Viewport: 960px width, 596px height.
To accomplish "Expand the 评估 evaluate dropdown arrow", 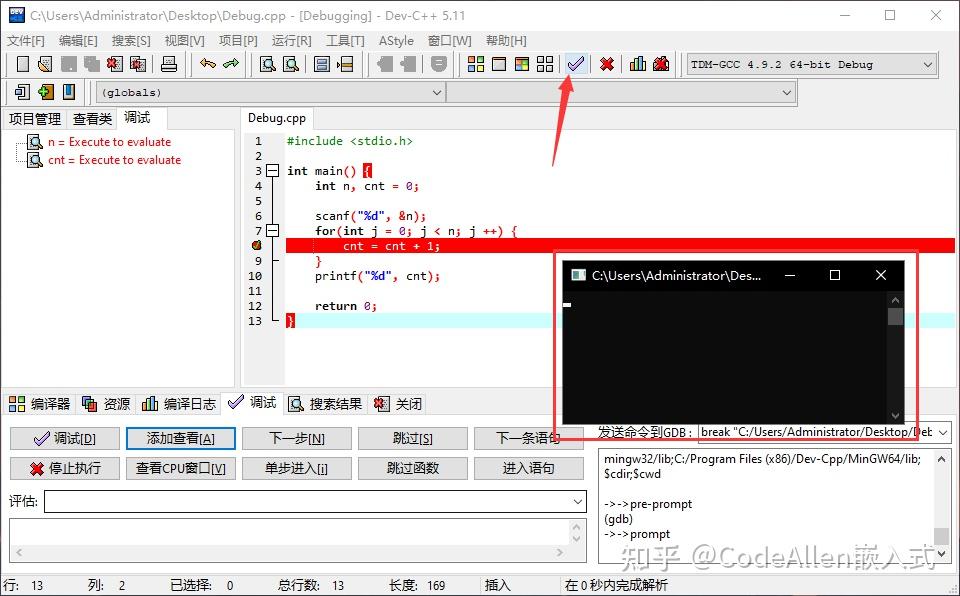I will point(577,502).
